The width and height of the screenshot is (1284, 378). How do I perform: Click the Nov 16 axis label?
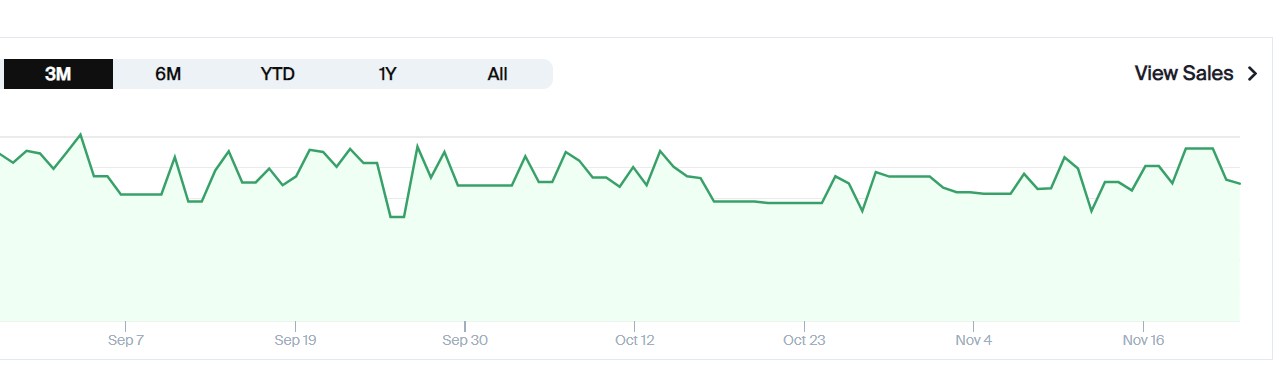tap(1143, 340)
